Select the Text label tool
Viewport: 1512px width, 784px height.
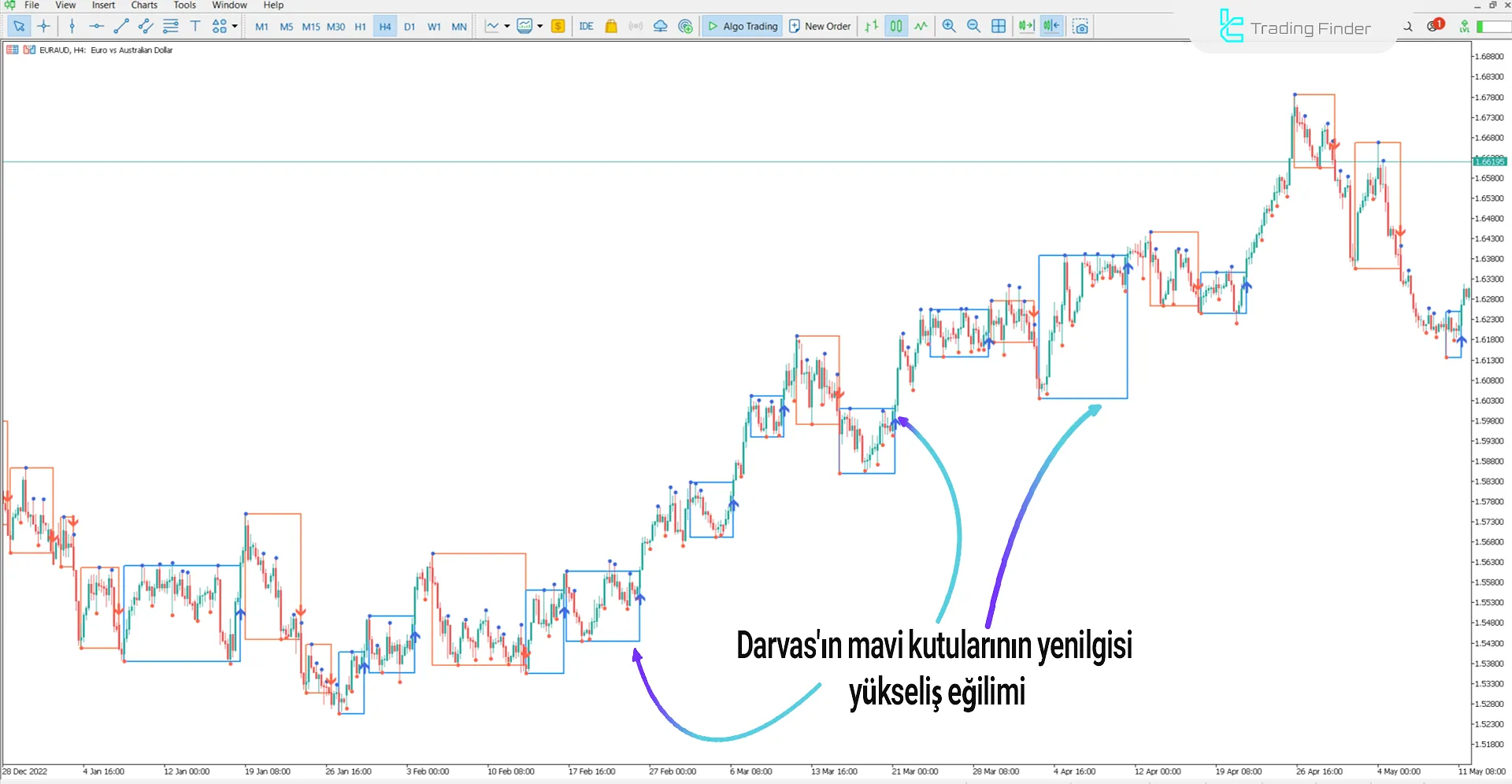195,26
